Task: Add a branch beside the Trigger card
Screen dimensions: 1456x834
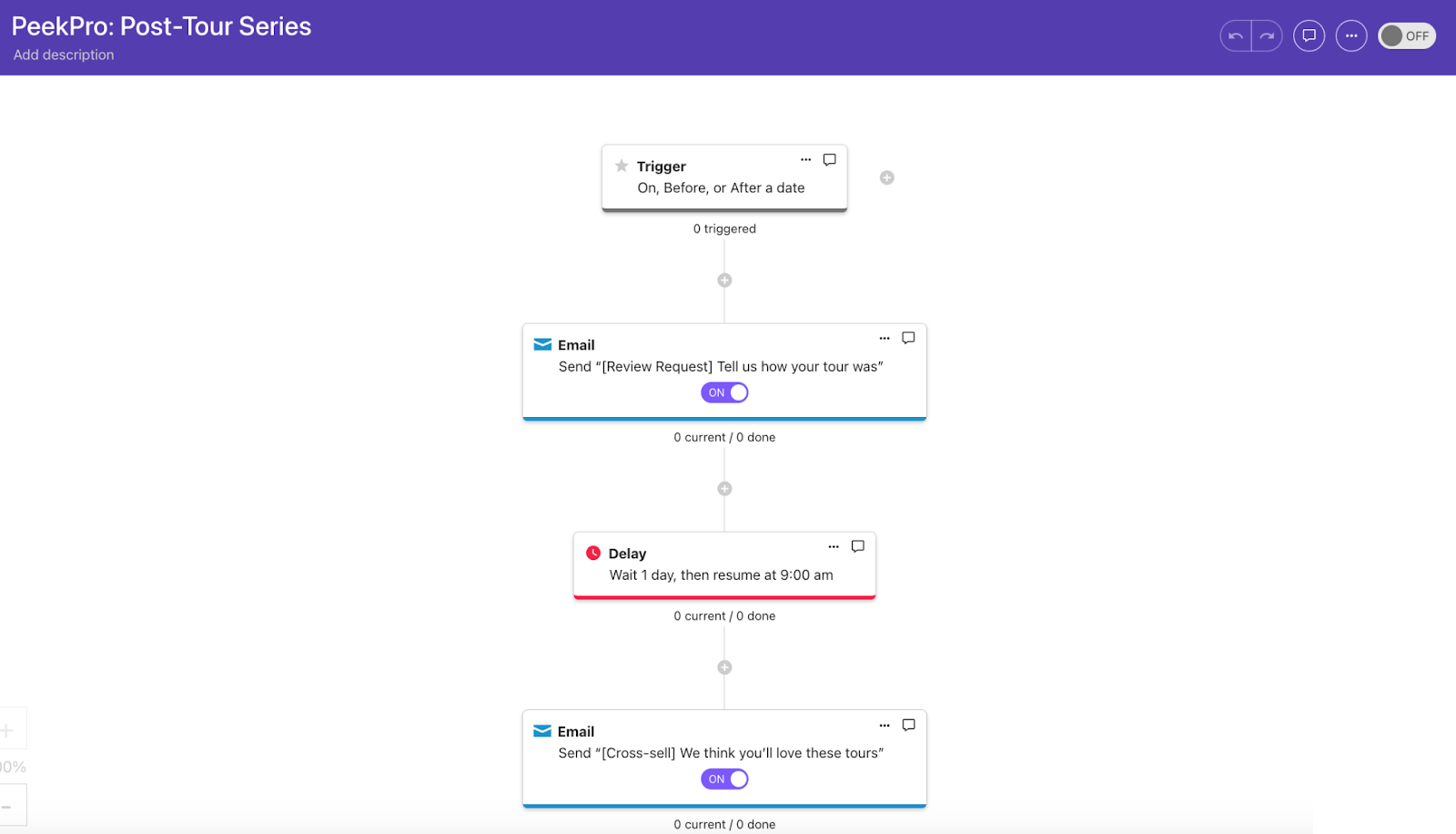Action: click(x=887, y=178)
